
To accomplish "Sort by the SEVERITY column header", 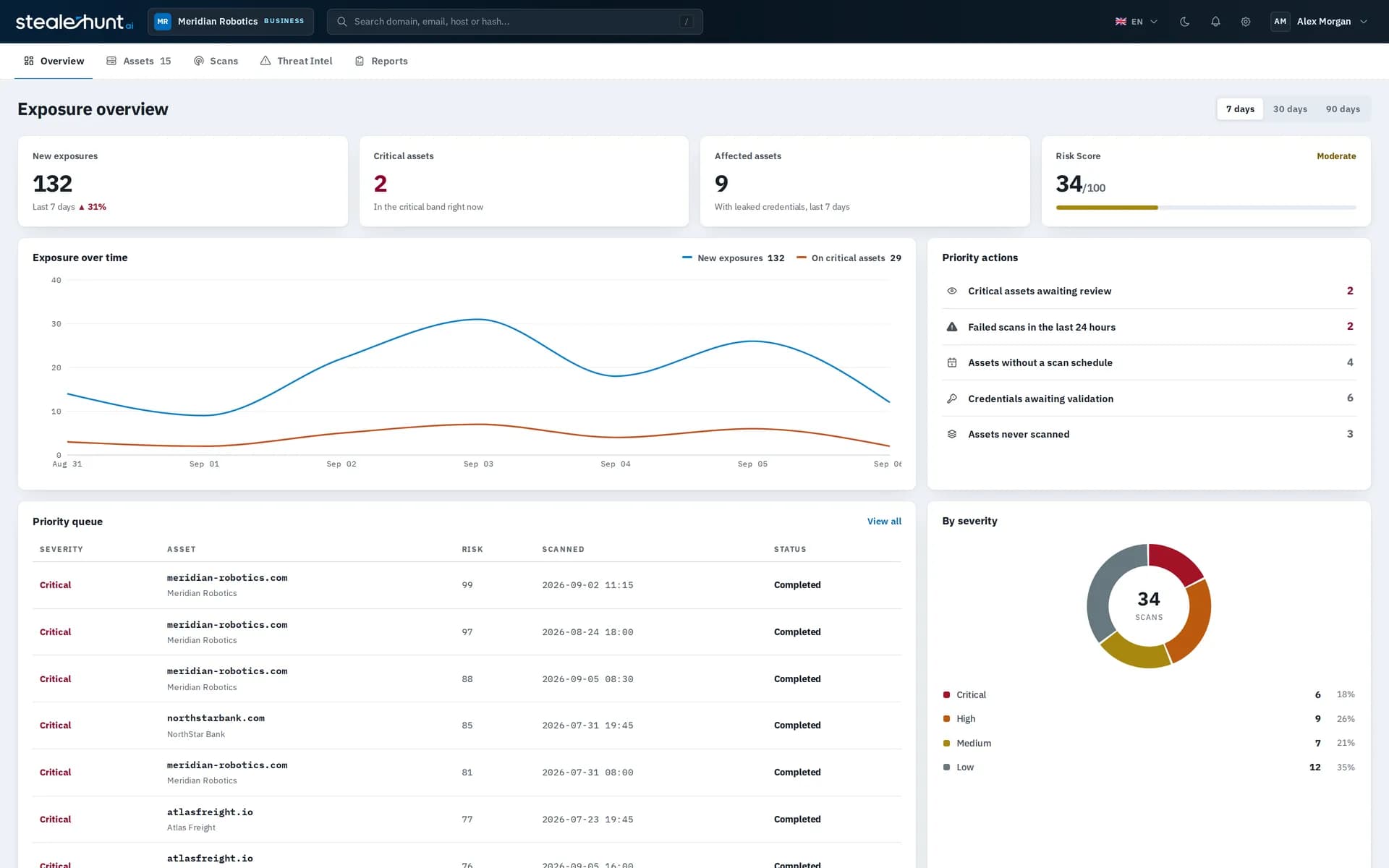I will (61, 550).
